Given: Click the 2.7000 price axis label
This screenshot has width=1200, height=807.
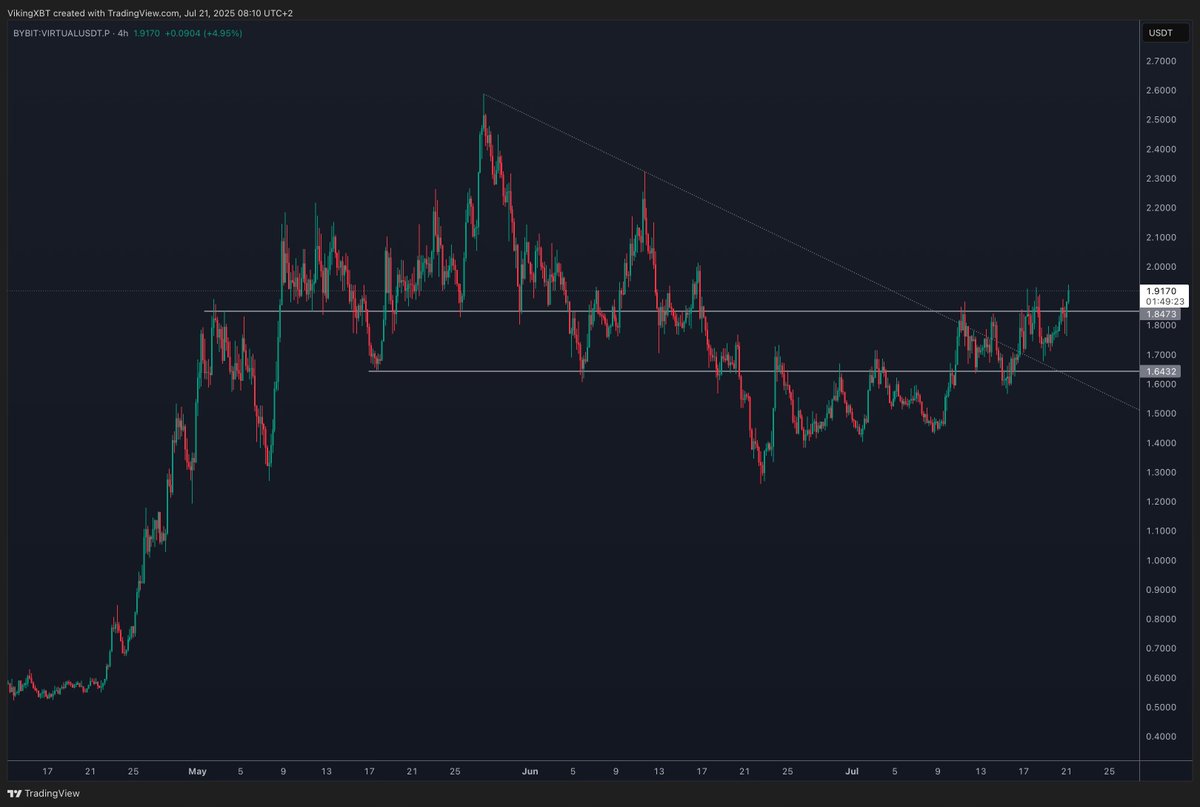Looking at the screenshot, I should [x=1160, y=61].
